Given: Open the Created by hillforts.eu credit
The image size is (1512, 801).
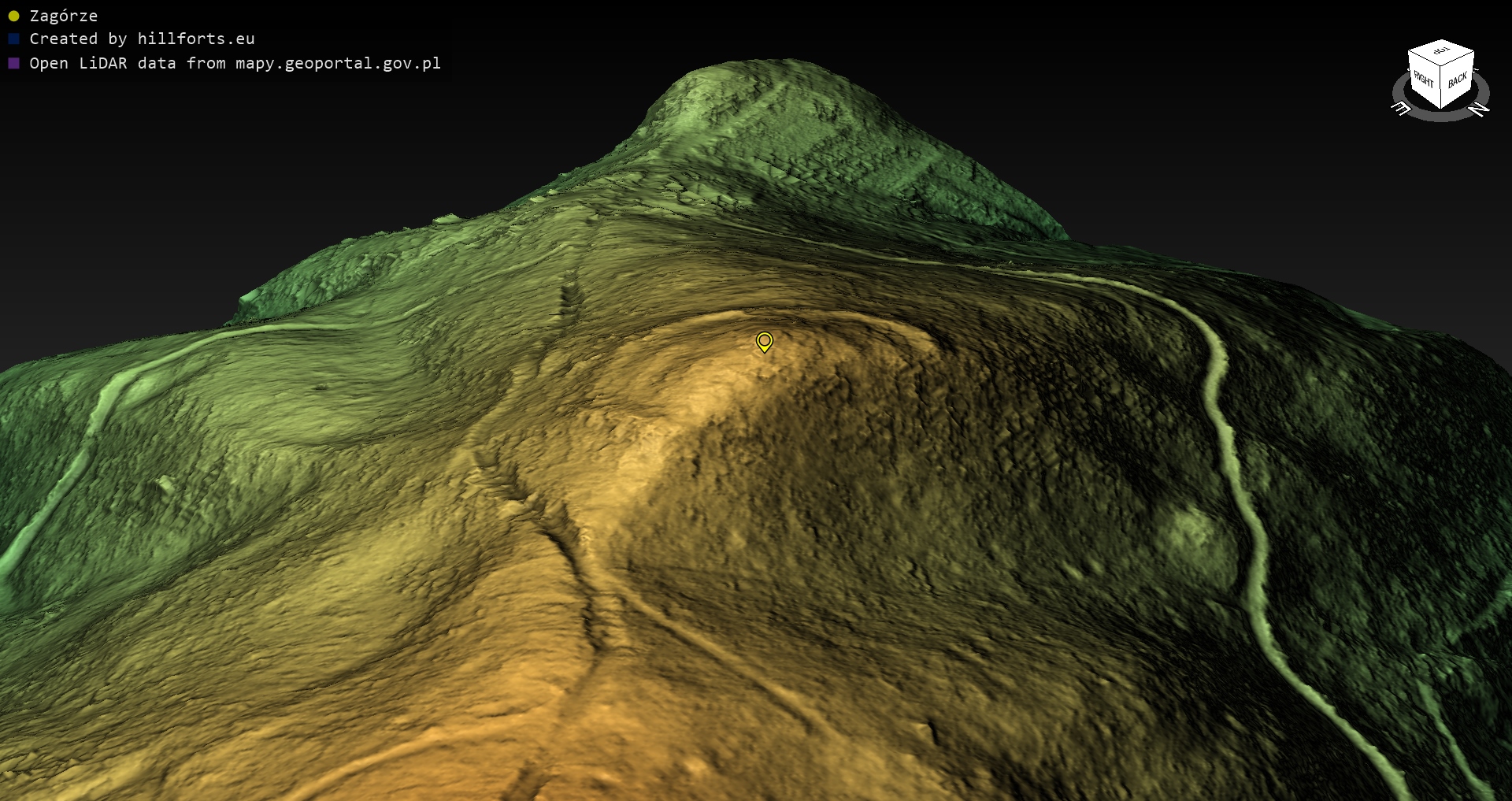Looking at the screenshot, I should [142, 39].
